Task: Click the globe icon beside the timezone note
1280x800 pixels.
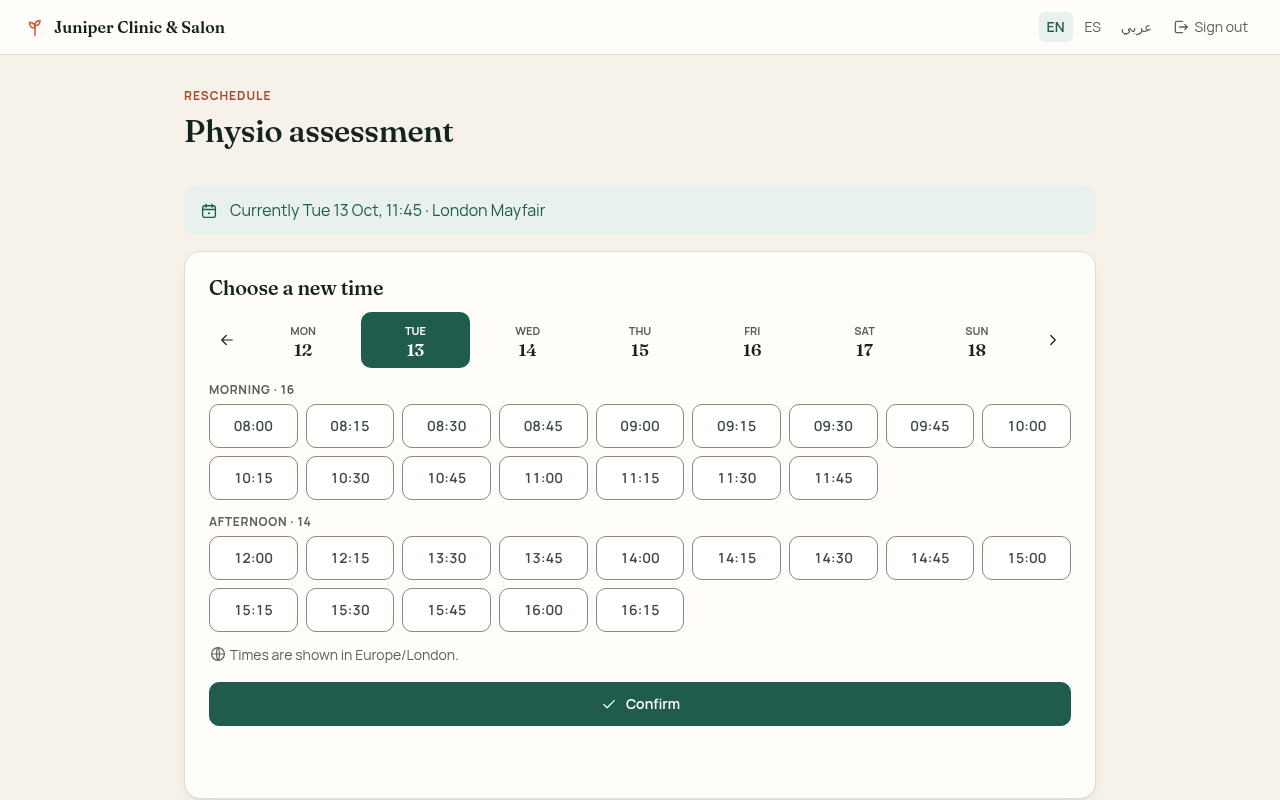Action: point(217,655)
